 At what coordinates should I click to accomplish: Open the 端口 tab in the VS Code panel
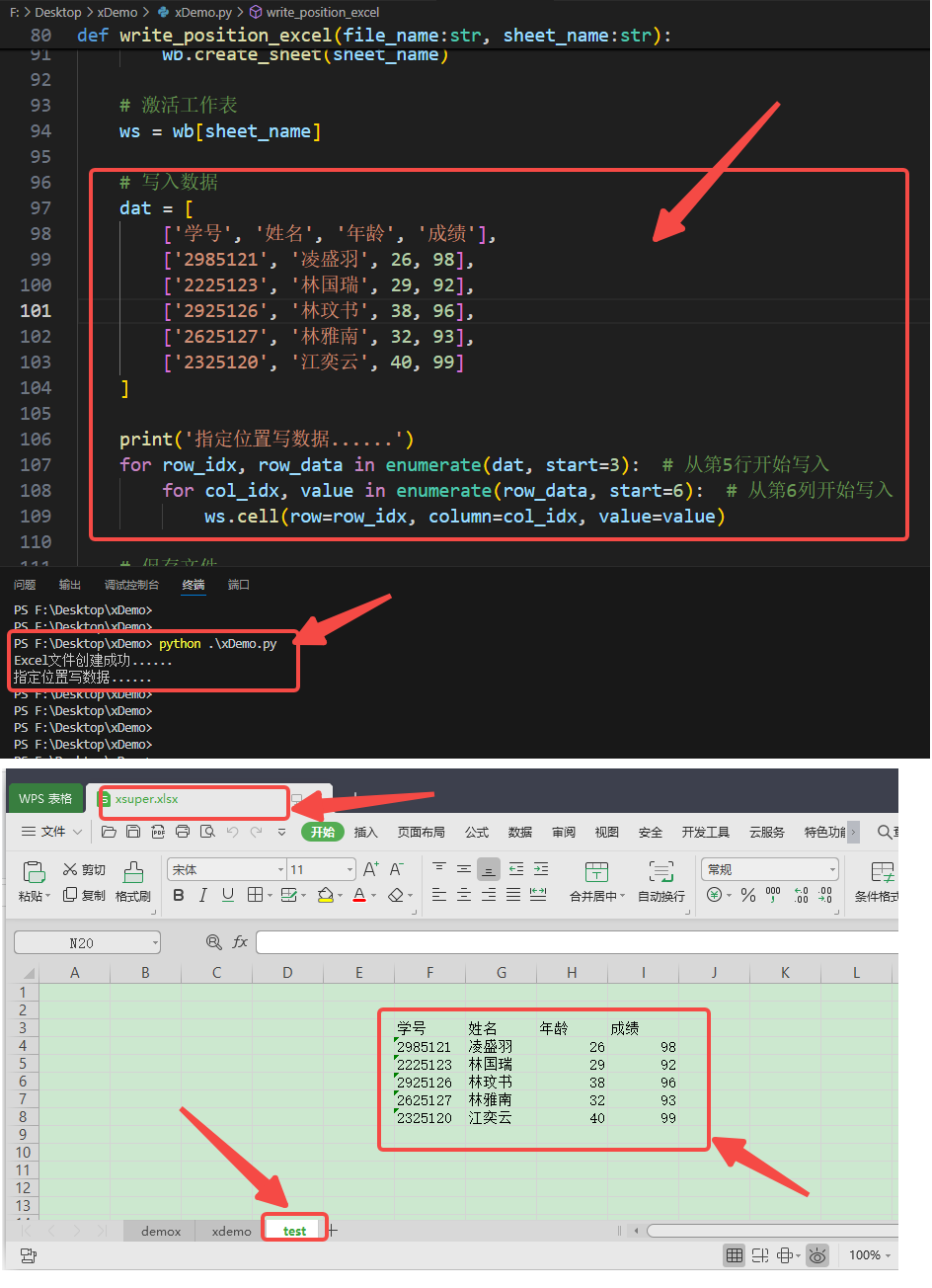(239, 585)
